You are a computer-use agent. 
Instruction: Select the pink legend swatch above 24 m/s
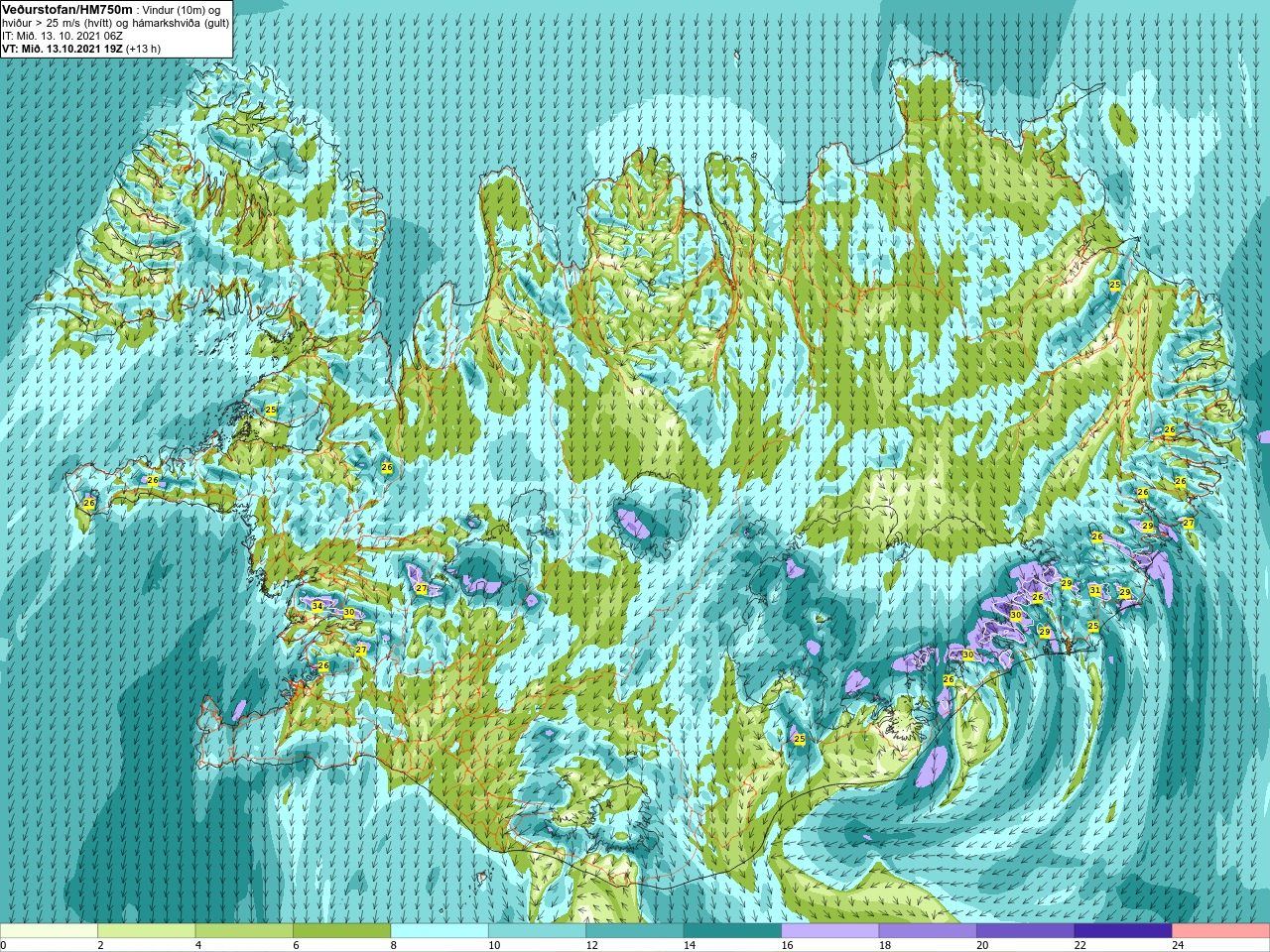click(1220, 931)
